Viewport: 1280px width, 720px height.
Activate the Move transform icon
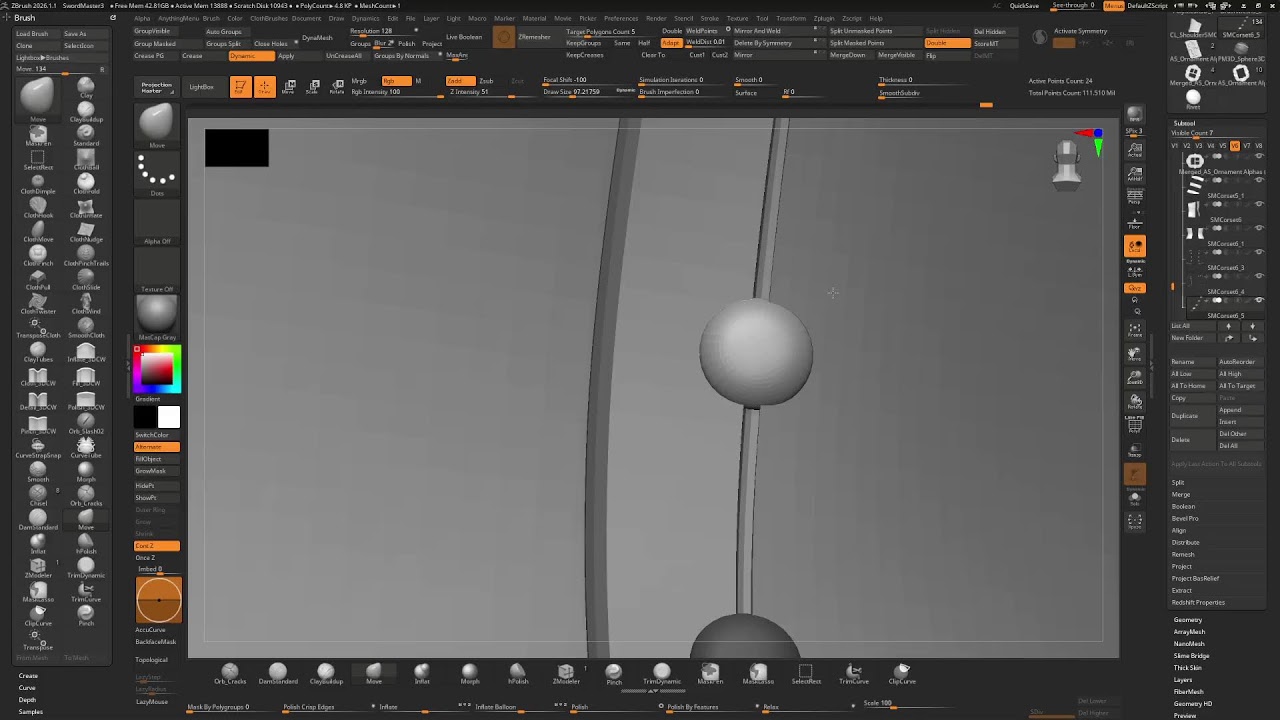click(x=289, y=87)
